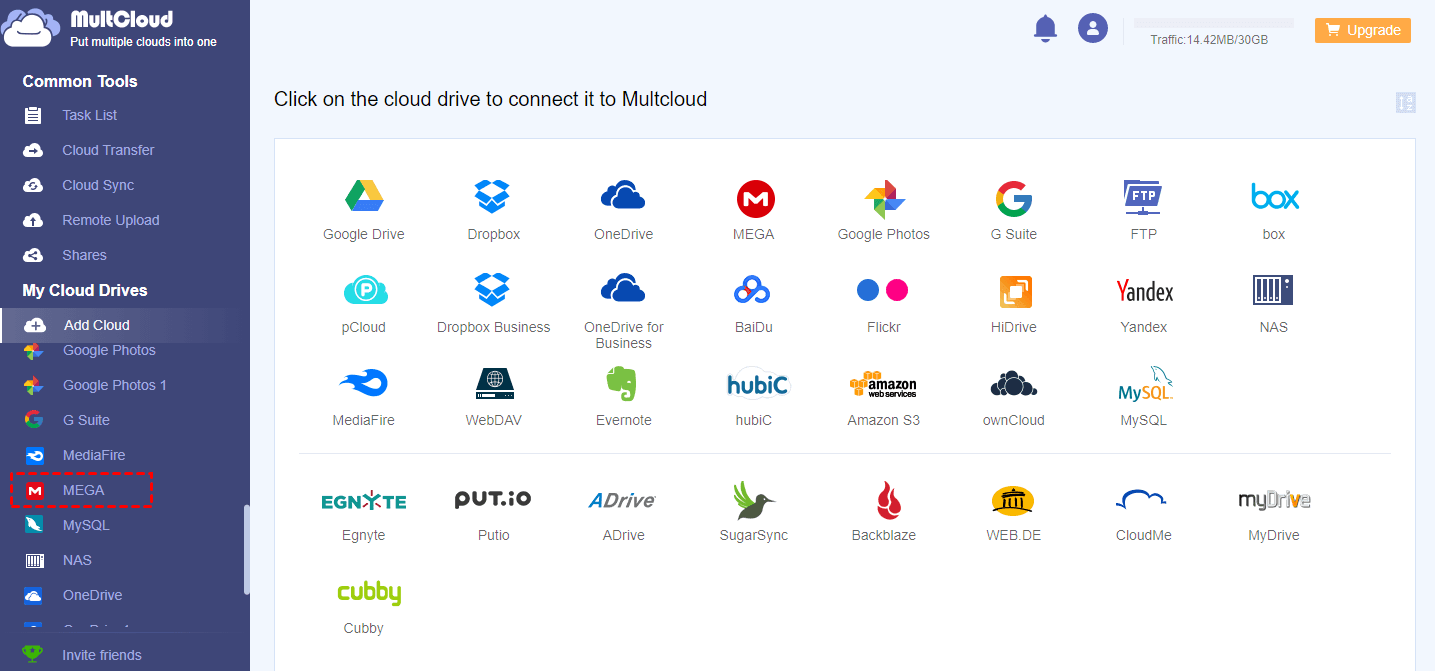Open the notifications bell
Screen dimensions: 1435x671
click(x=1045, y=29)
